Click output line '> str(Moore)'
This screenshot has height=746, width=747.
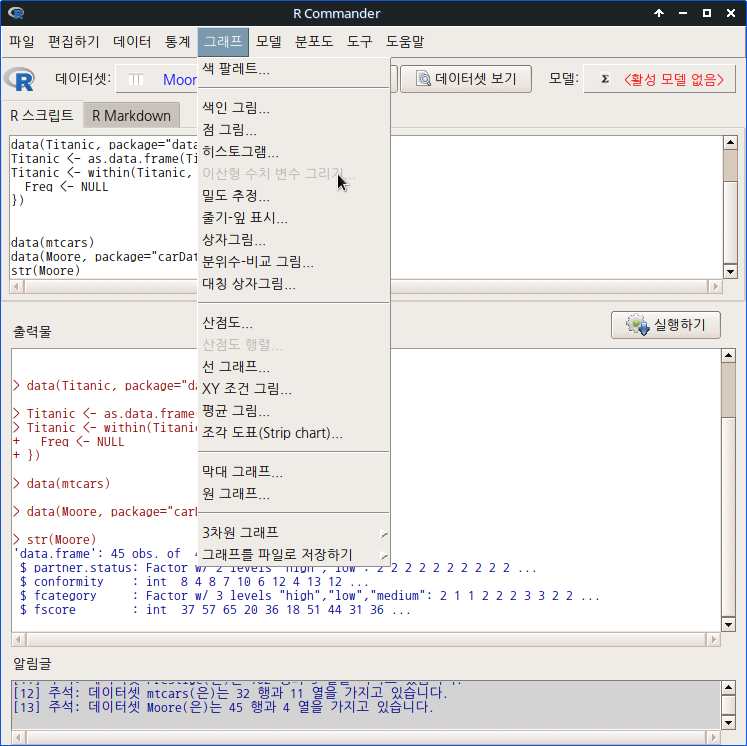point(55,540)
